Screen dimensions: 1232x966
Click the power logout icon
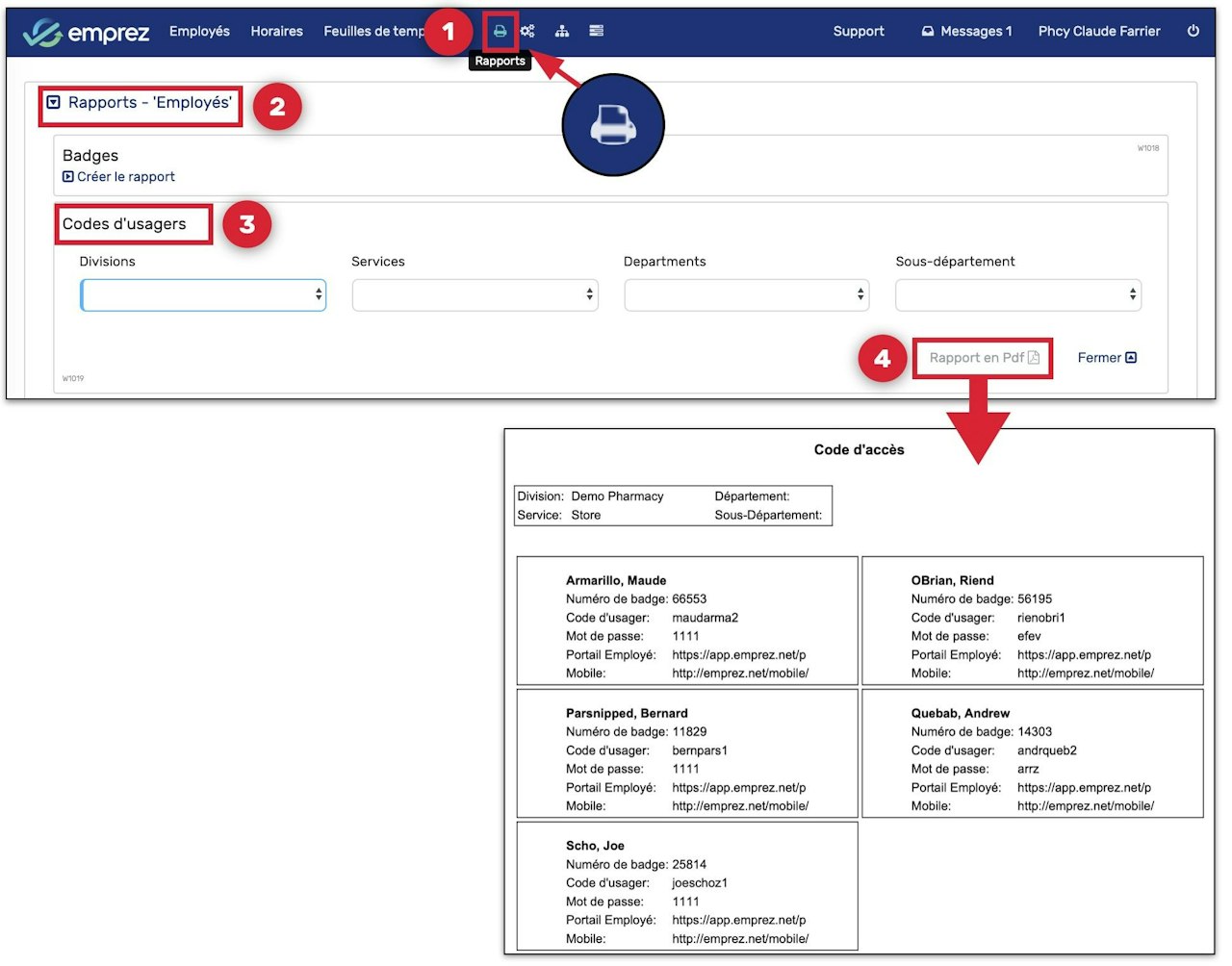tap(1193, 31)
